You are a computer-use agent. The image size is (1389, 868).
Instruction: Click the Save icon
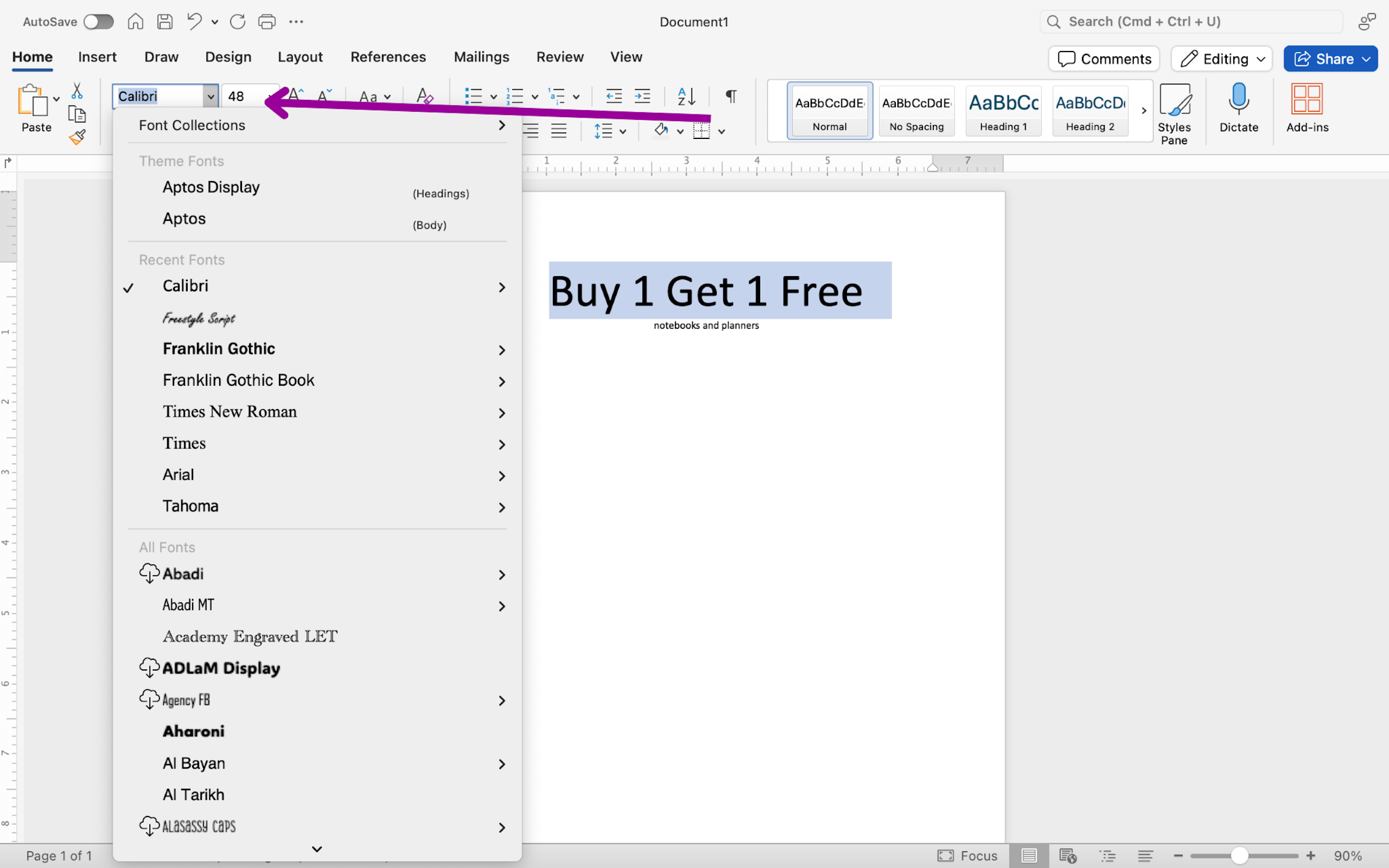(x=165, y=22)
